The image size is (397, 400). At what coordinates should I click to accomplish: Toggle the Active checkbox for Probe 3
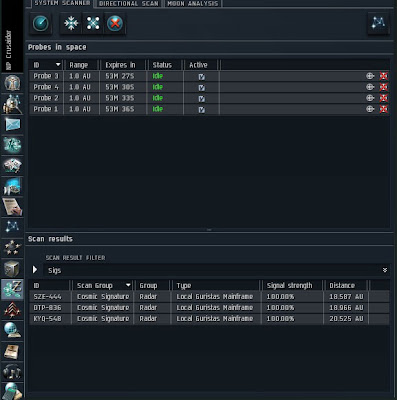point(202,77)
